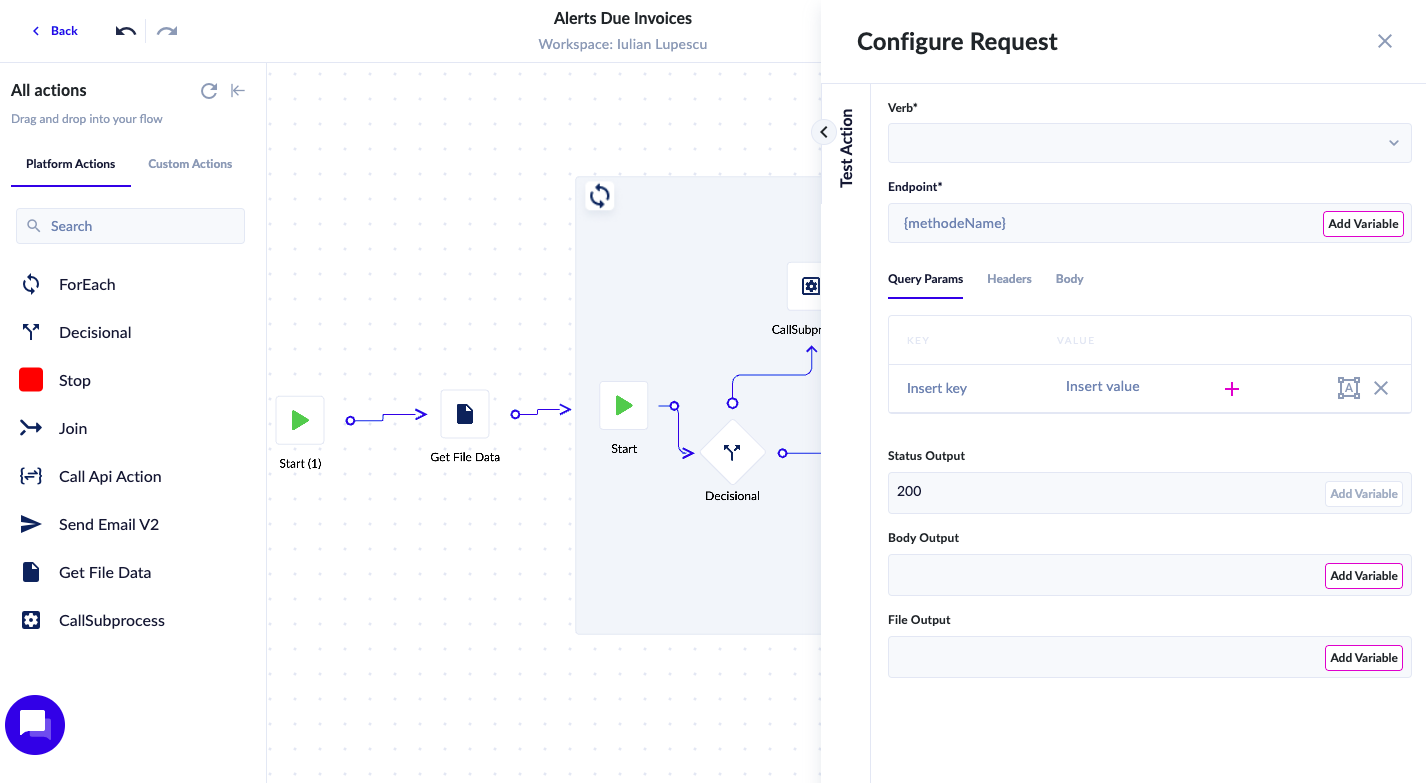Click Add Variable for Body Output
This screenshot has width=1426, height=783.
[x=1363, y=576]
